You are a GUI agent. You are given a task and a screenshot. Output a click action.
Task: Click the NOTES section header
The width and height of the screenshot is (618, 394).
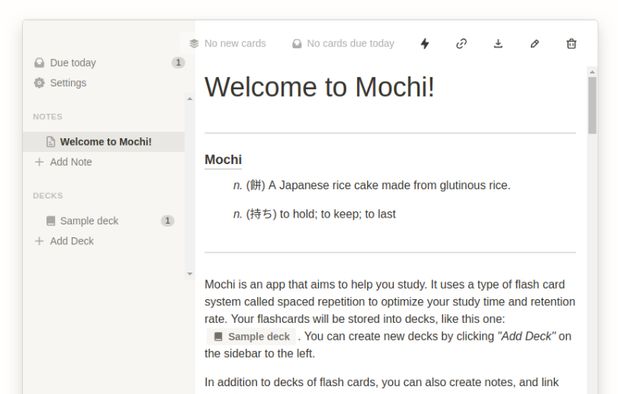[48, 117]
